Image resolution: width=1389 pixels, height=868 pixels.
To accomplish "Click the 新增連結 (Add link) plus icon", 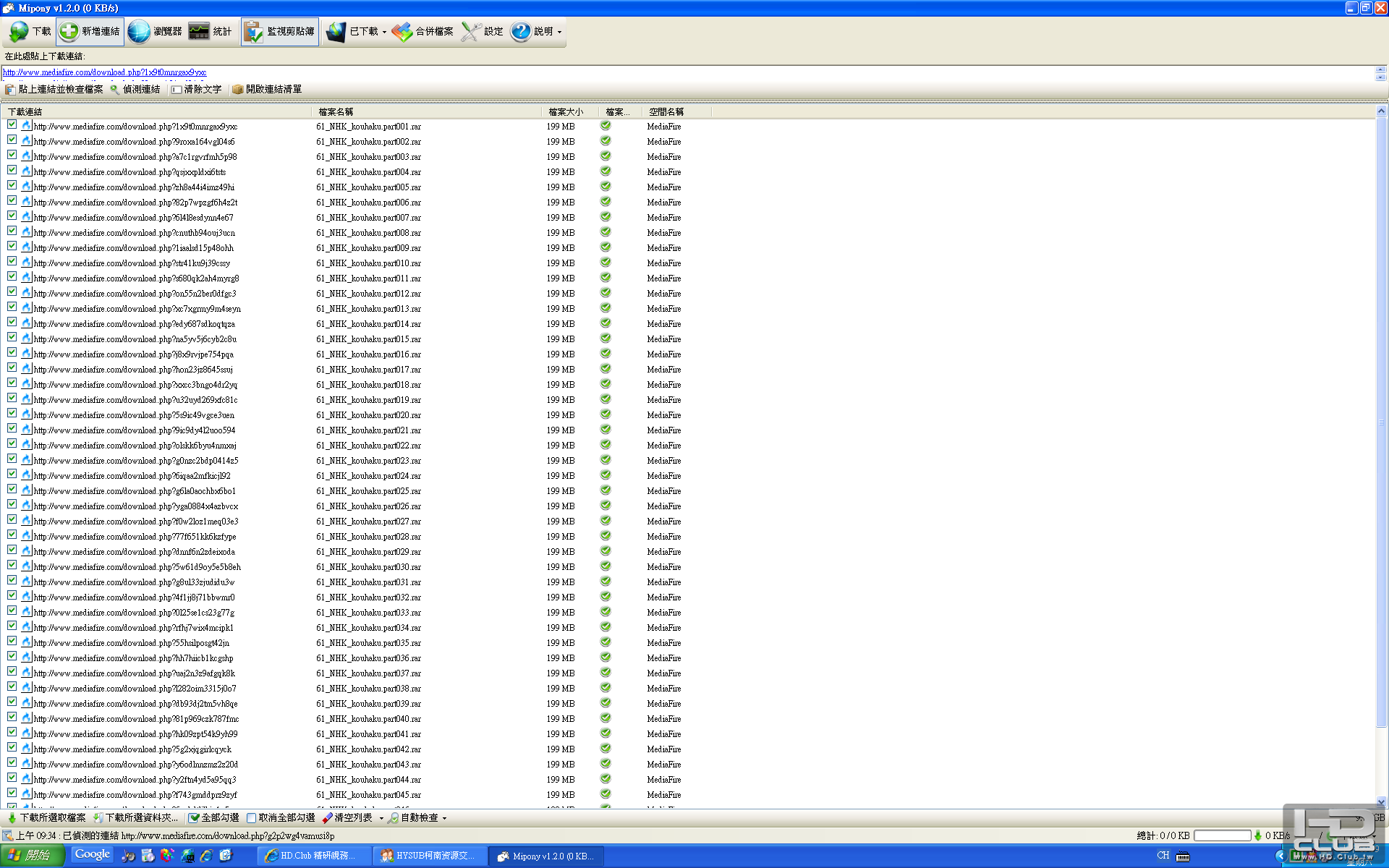I will (x=69, y=32).
